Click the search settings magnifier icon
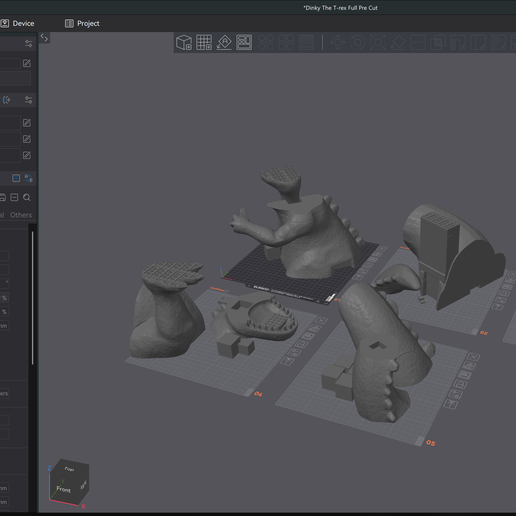The image size is (516, 516). (x=27, y=198)
